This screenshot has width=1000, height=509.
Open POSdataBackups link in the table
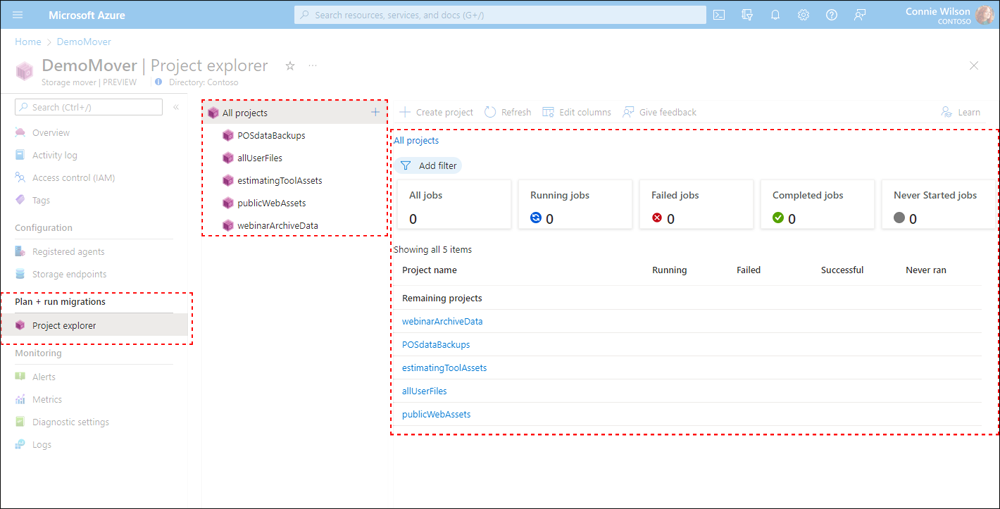pos(436,344)
